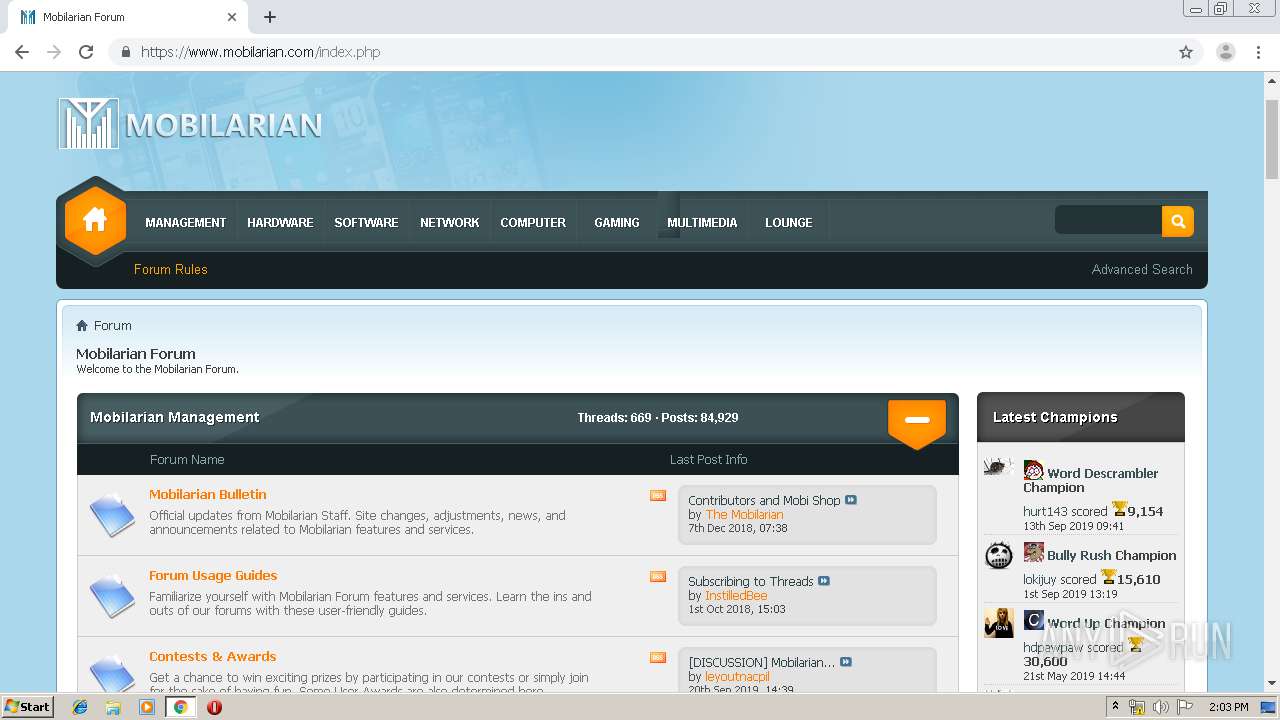Screen dimensions: 1280x720
Task: Open The Mobilarian user profile
Action: click(x=744, y=514)
